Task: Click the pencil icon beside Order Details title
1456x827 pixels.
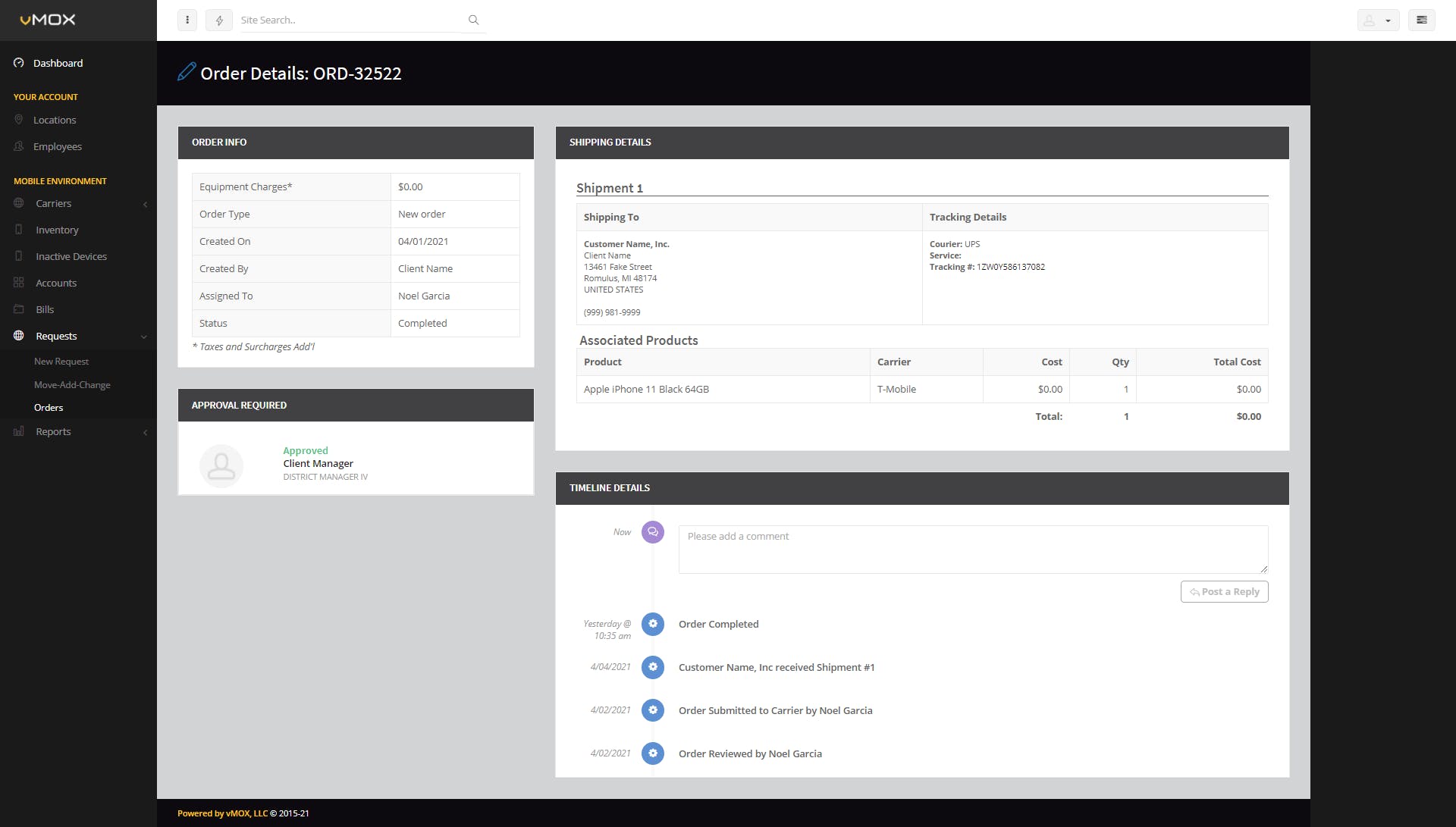Action: click(x=187, y=72)
